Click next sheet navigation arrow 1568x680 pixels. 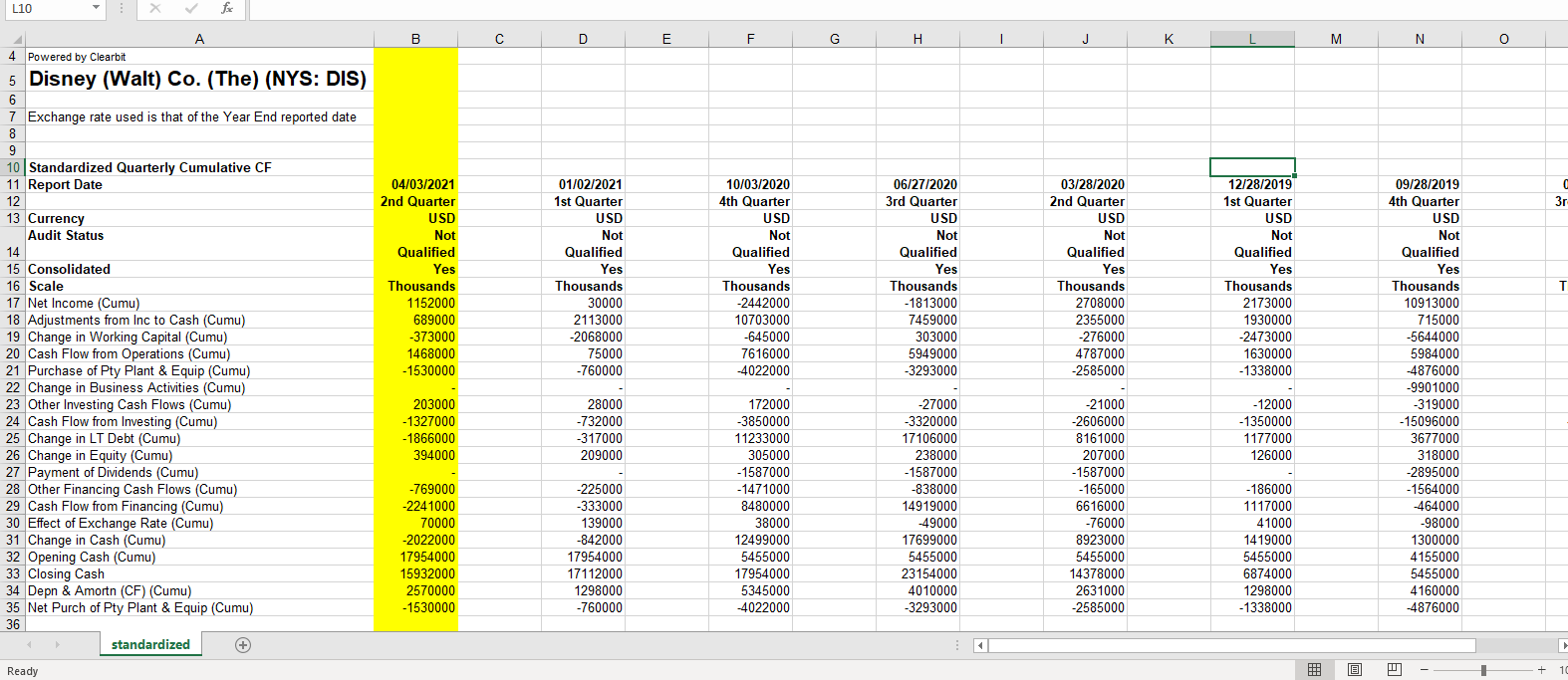pos(57,645)
